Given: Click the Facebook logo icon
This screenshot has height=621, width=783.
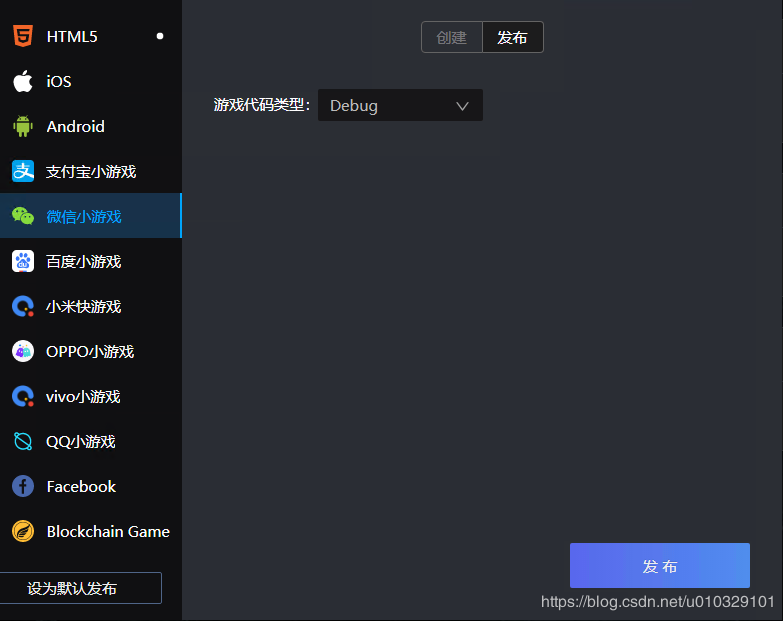Looking at the screenshot, I should point(22,487).
